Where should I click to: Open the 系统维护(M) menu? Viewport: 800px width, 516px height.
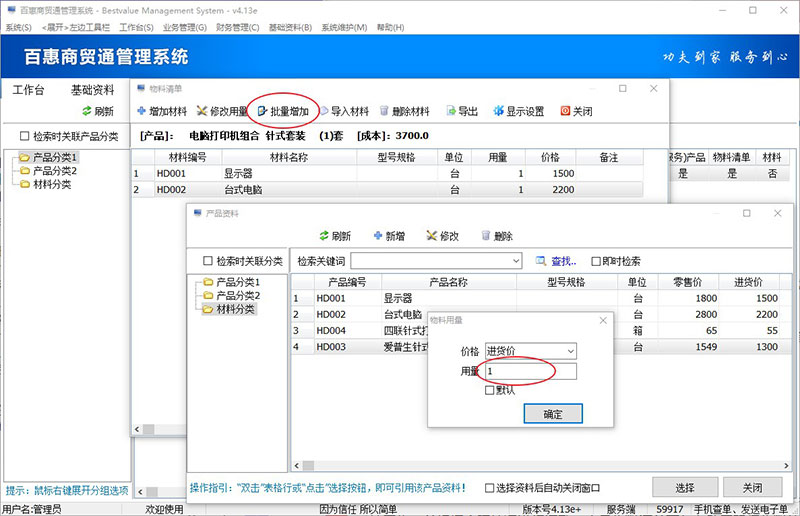(344, 27)
